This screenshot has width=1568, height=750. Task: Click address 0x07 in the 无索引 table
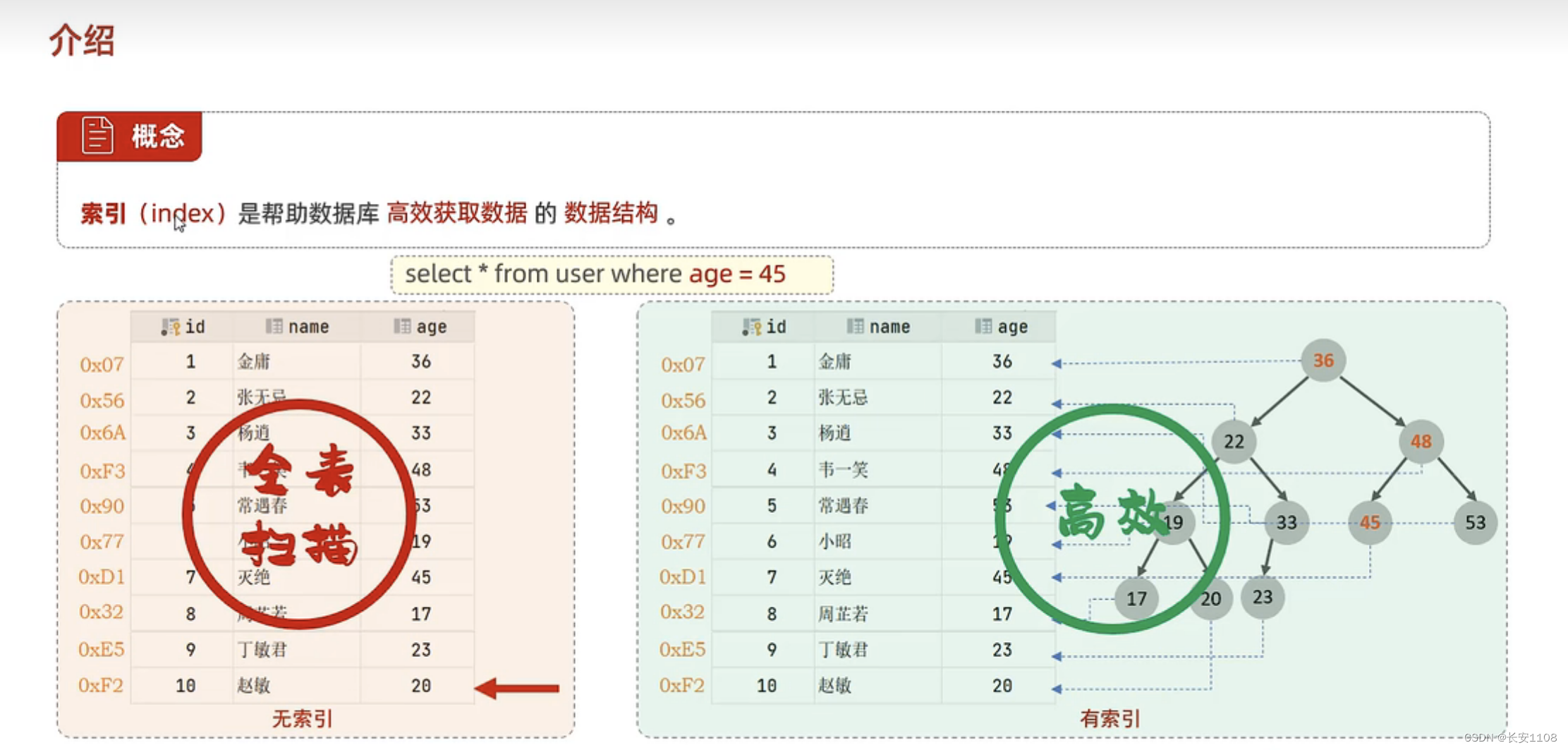coord(102,365)
